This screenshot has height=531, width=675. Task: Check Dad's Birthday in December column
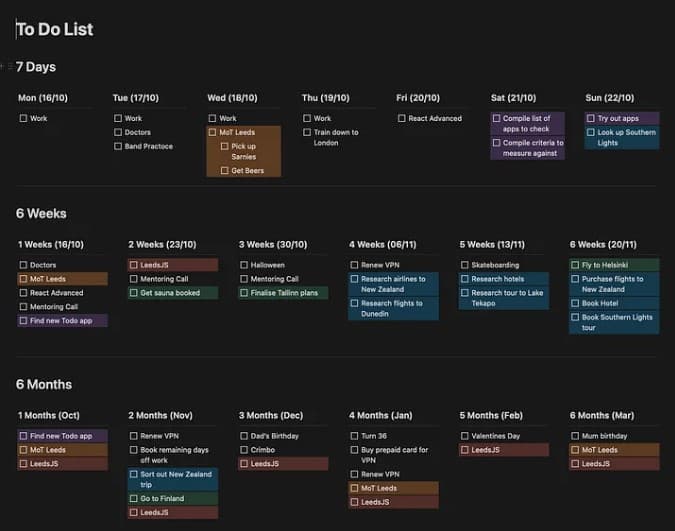click(x=244, y=436)
